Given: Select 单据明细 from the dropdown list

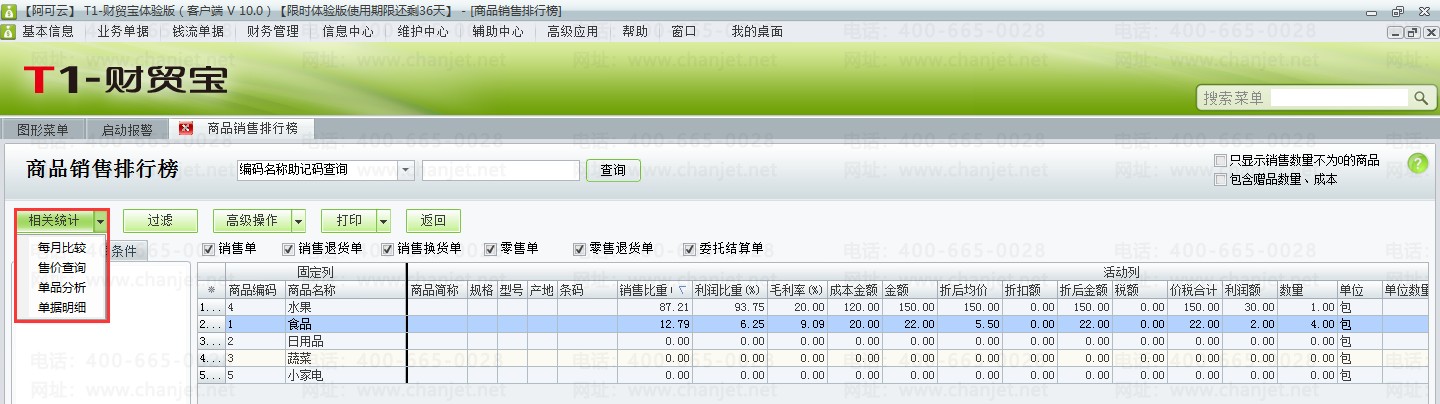Looking at the screenshot, I should pos(62,308).
